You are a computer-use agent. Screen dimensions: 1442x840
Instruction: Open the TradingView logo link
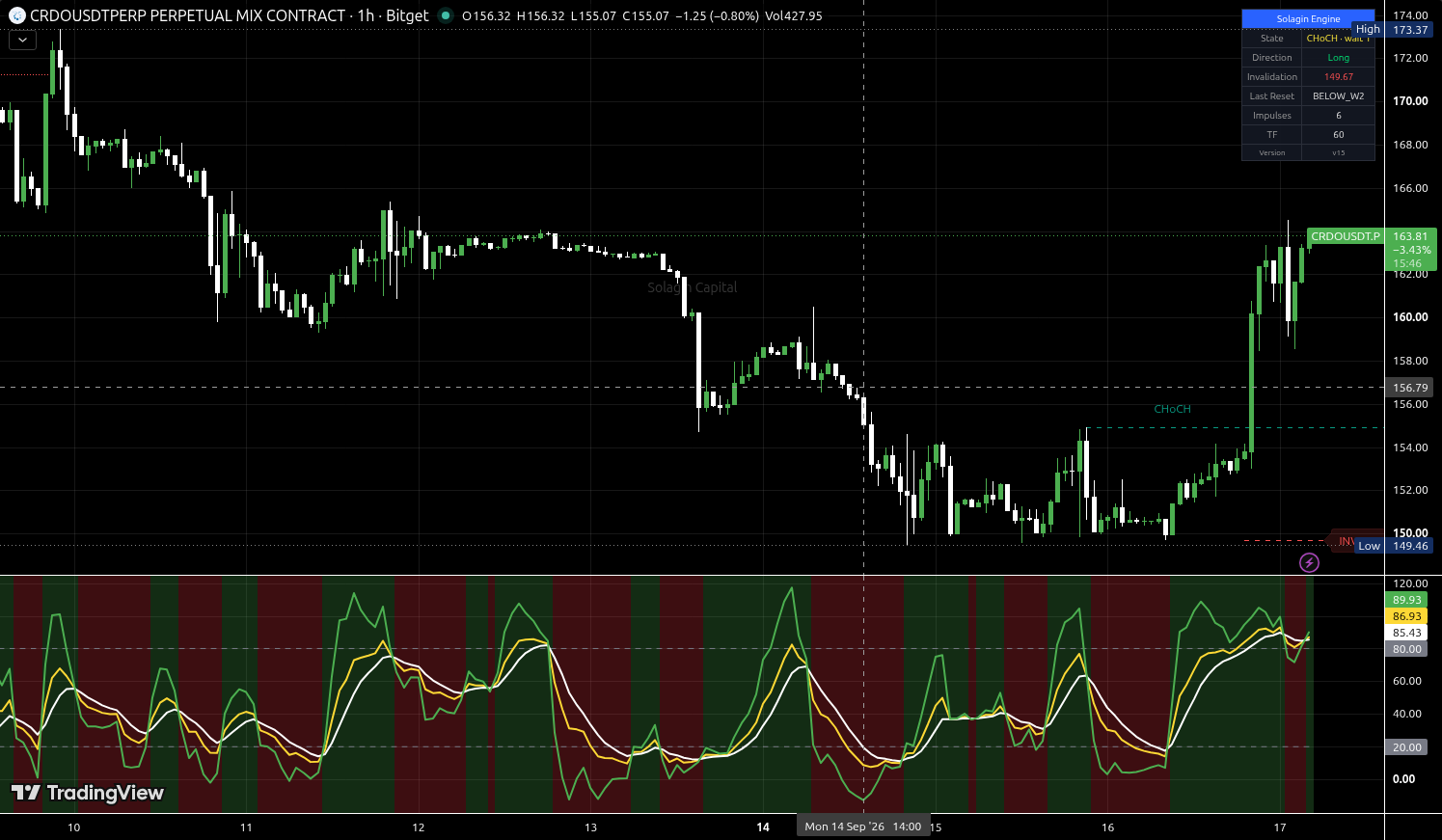coord(88,793)
